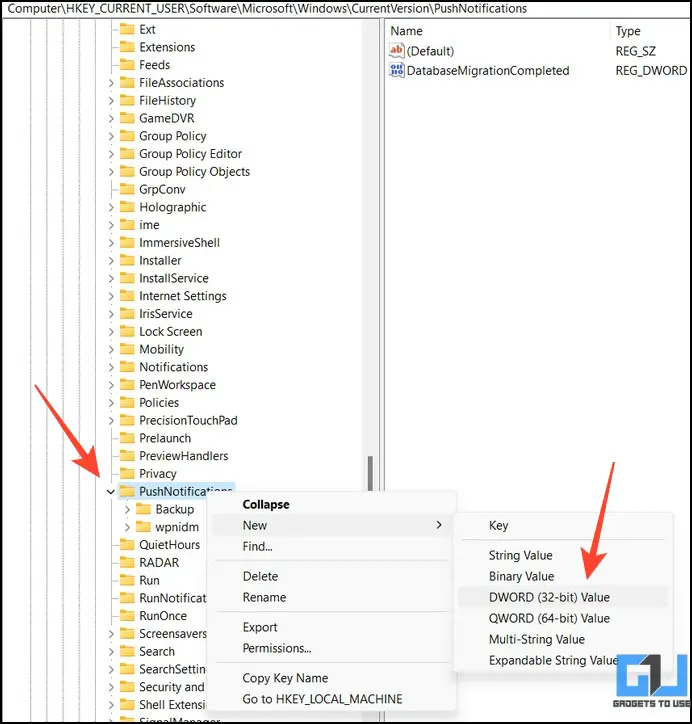Select the Group Policy Objects key
Screen dimensions: 692x724
point(194,172)
